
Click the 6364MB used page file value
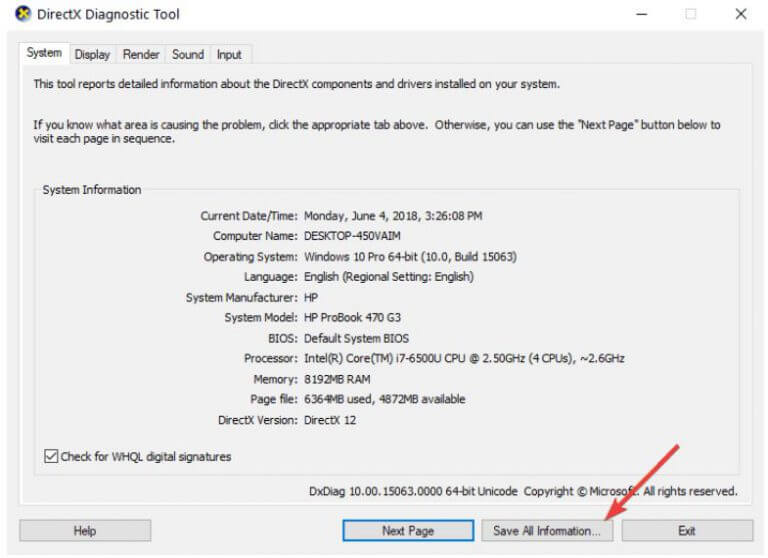pyautogui.click(x=384, y=399)
